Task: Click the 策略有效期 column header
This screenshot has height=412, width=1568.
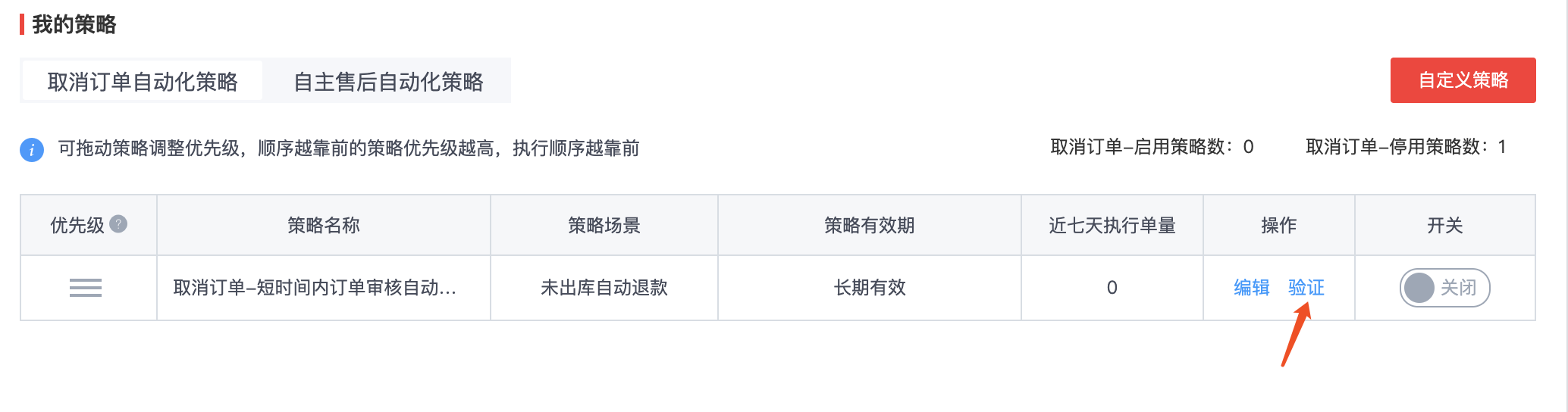Action: 870,225
